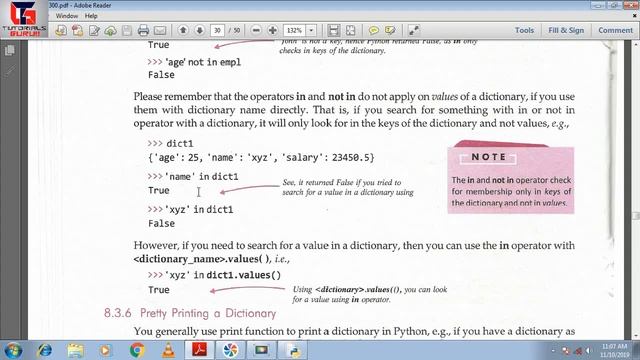Image resolution: width=640 pixels, height=360 pixels.
Task: Show hidden system tray icons
Action: [553, 350]
